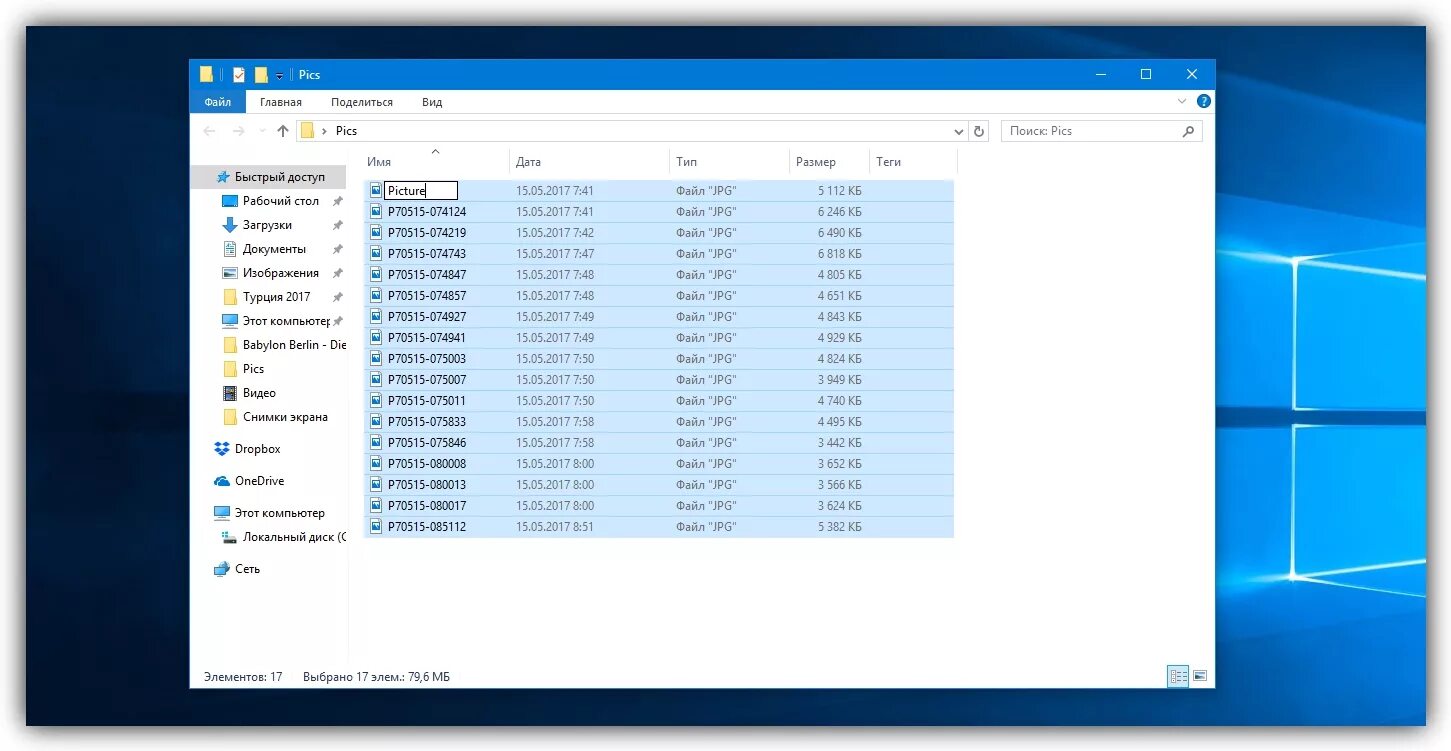Screen dimensions: 1451x751
Task: Switch to large thumbnails view icon
Action: tap(1200, 677)
